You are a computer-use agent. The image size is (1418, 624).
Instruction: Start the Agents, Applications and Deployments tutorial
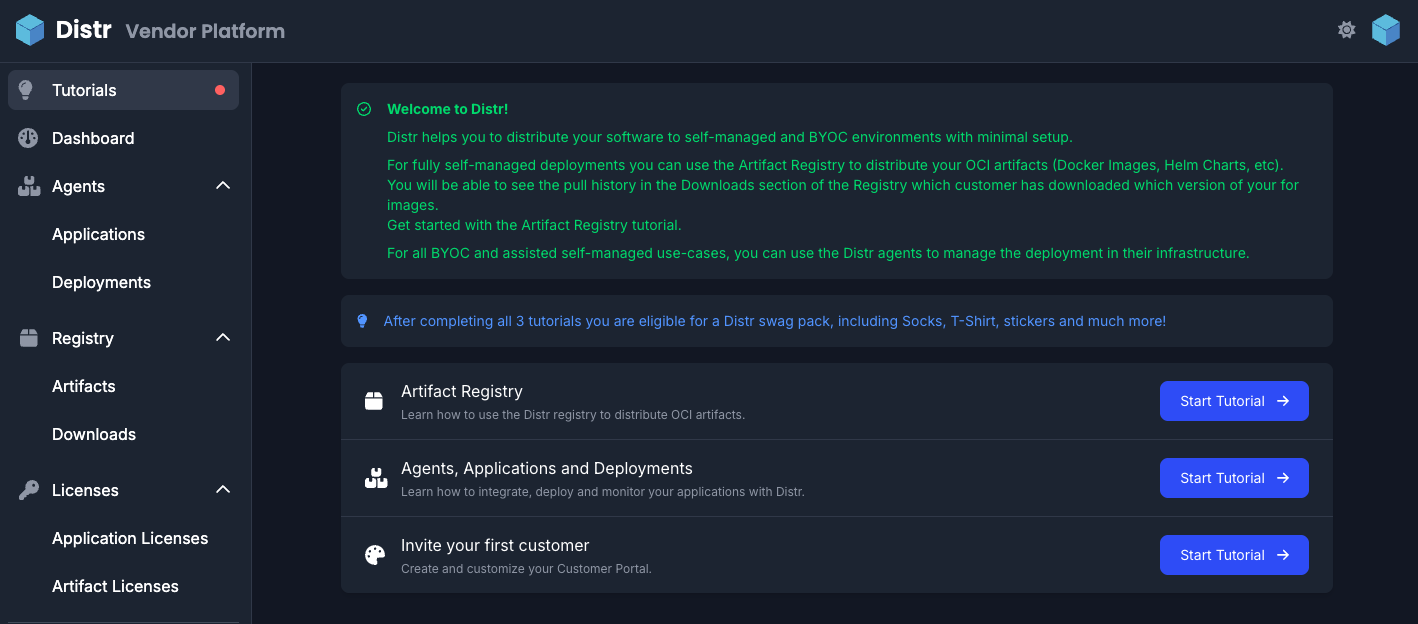coord(1234,478)
